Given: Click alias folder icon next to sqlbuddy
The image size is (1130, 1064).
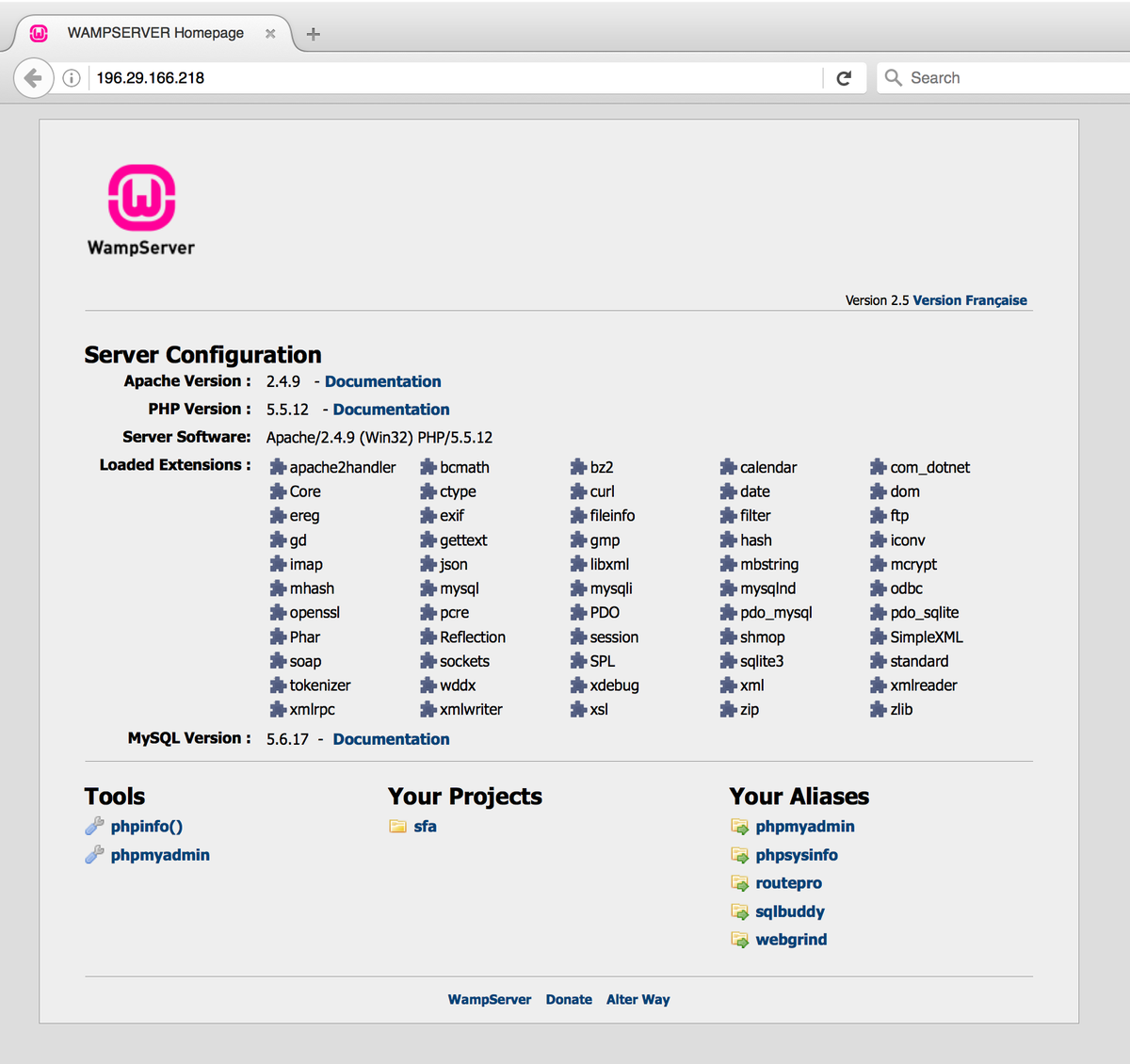Looking at the screenshot, I should [740, 911].
